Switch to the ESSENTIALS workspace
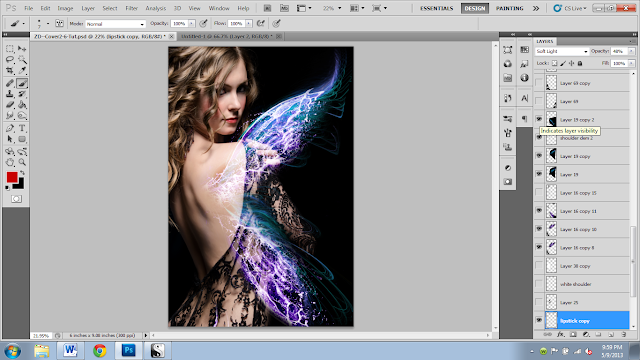The height and width of the screenshot is (360, 640). tap(436, 8)
